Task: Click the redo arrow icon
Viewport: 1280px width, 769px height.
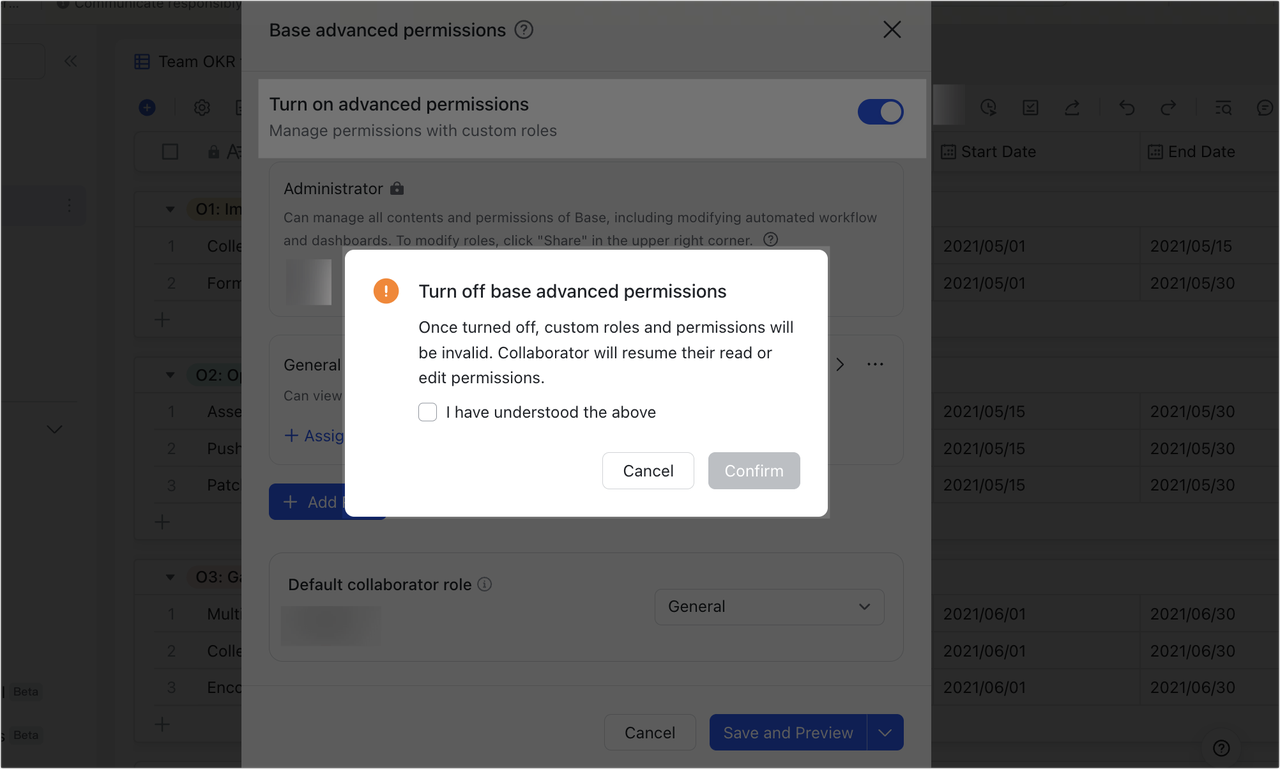Action: 1168,107
